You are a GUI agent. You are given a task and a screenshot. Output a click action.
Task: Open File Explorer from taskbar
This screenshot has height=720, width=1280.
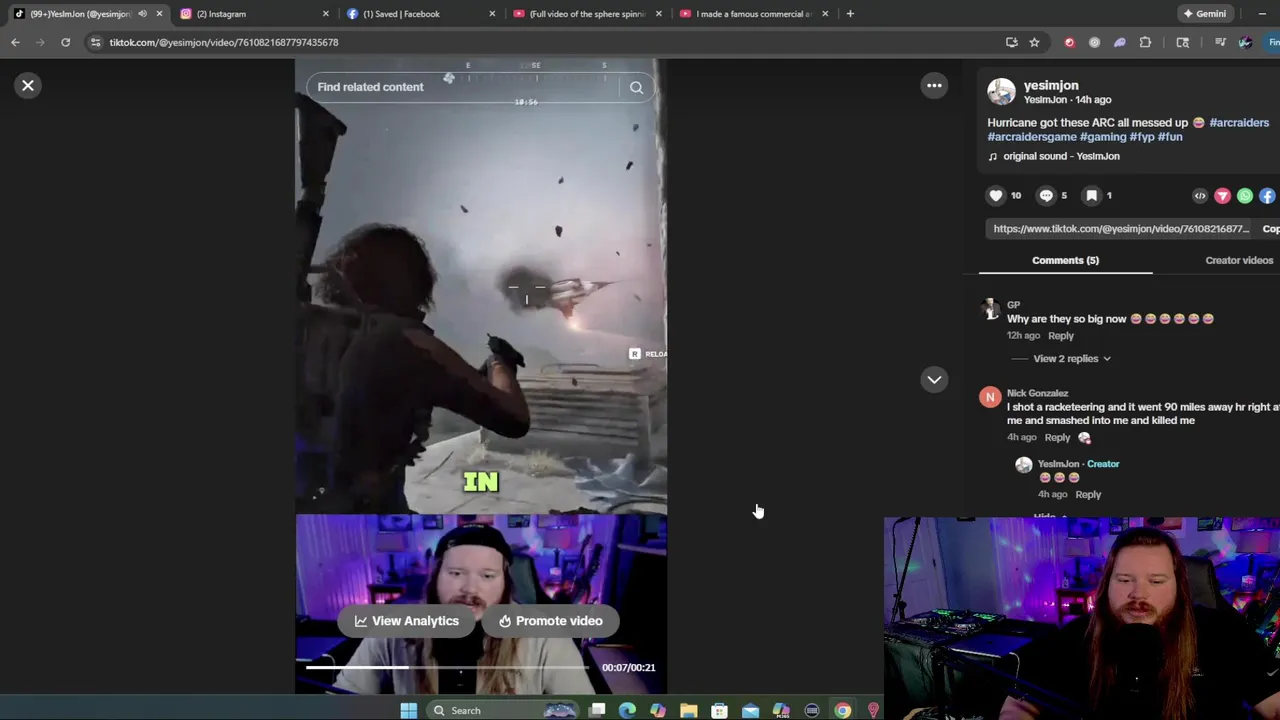pos(688,710)
